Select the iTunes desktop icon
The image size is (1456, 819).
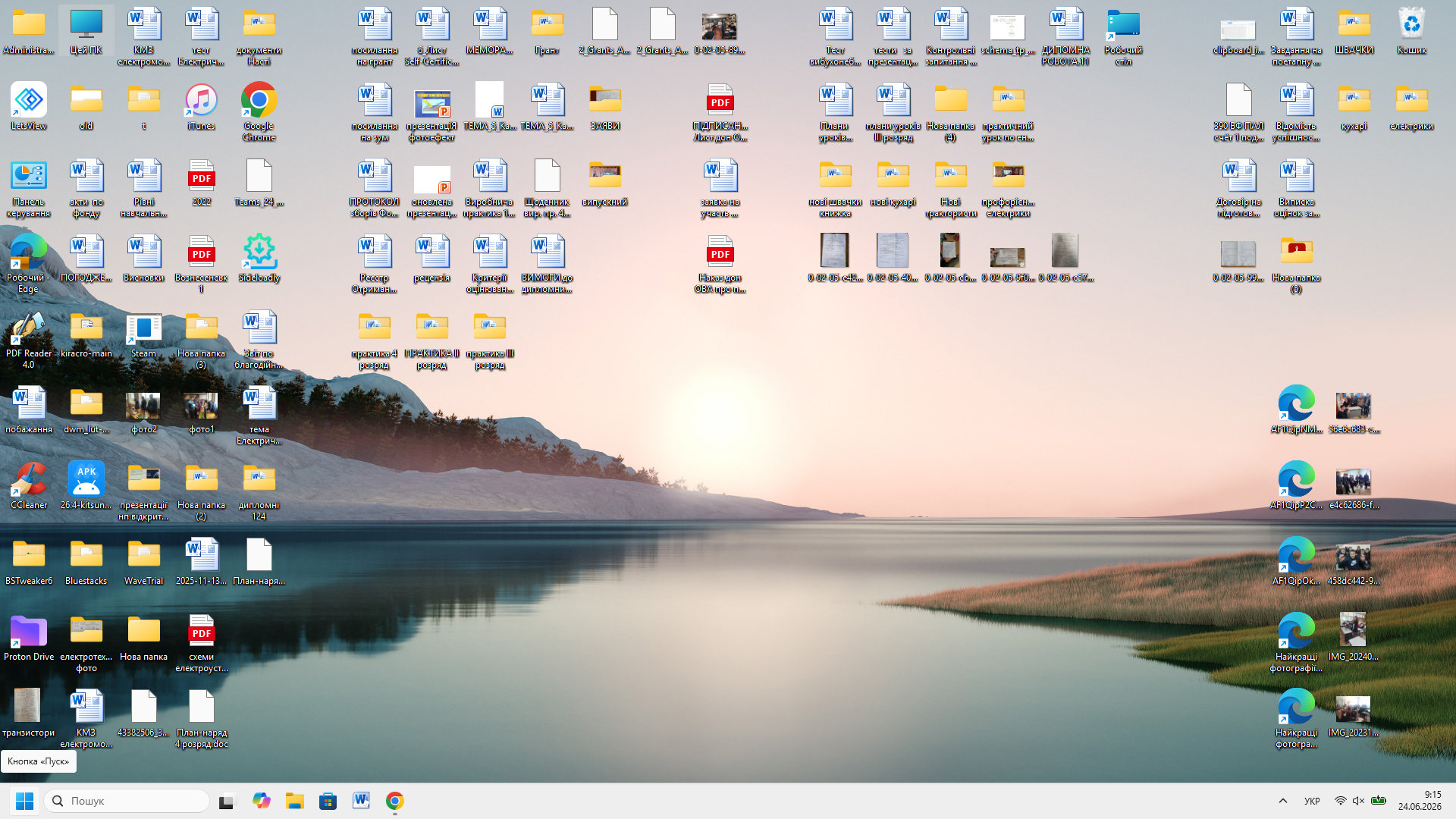point(201,106)
